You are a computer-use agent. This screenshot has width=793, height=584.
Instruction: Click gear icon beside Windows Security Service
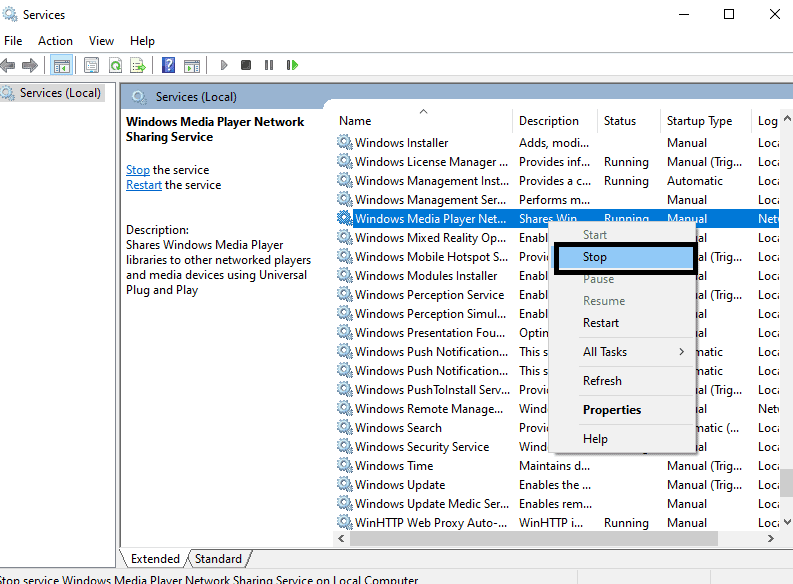[x=345, y=446]
